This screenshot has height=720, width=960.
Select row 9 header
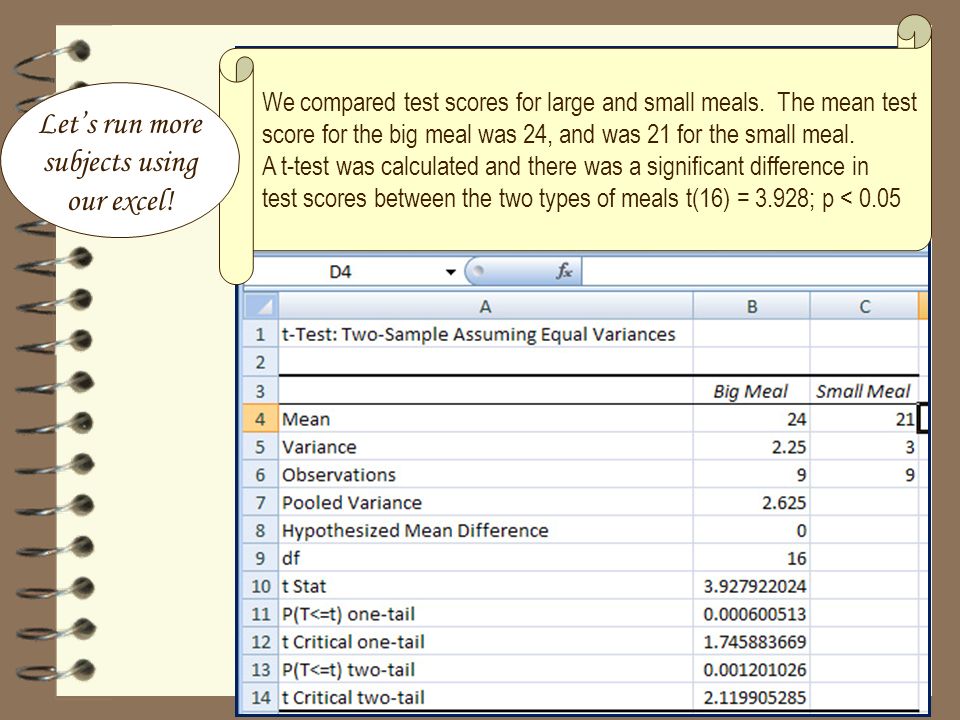[x=261, y=558]
